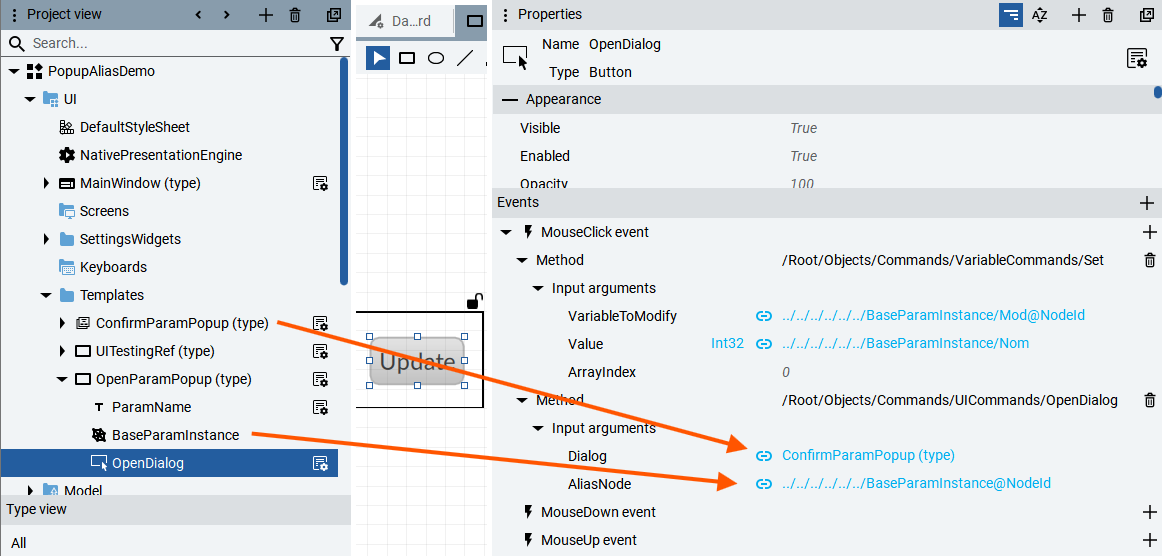
Task: Navigate forward in Project view
Action: point(227,15)
